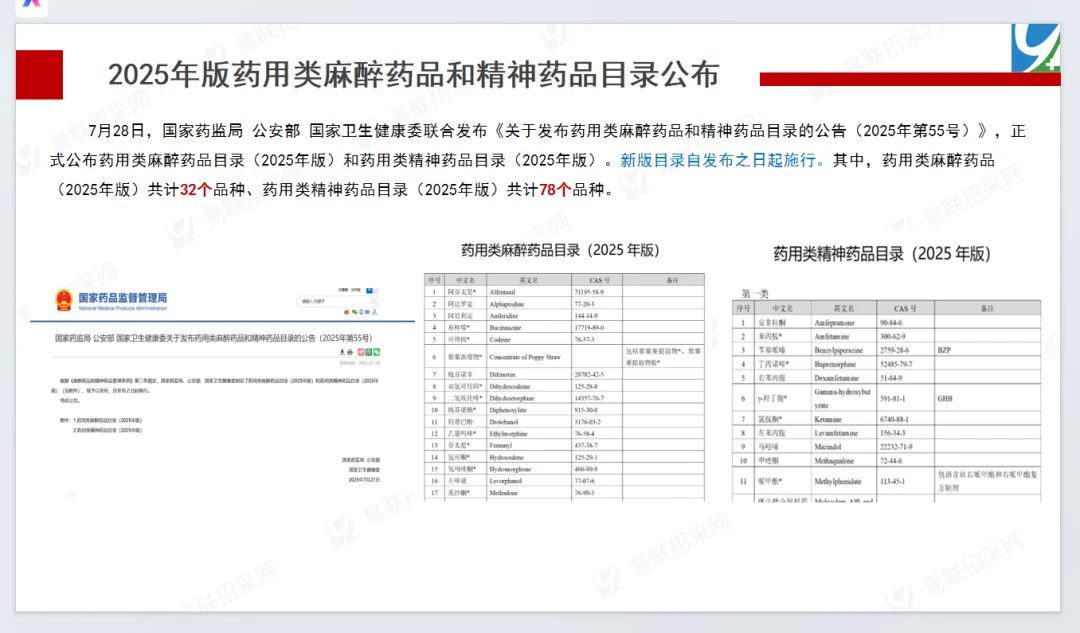Viewport: 1080px width, 633px height.
Task: Select the cell Concentrate of Poppy Straw
Action: coord(529,357)
